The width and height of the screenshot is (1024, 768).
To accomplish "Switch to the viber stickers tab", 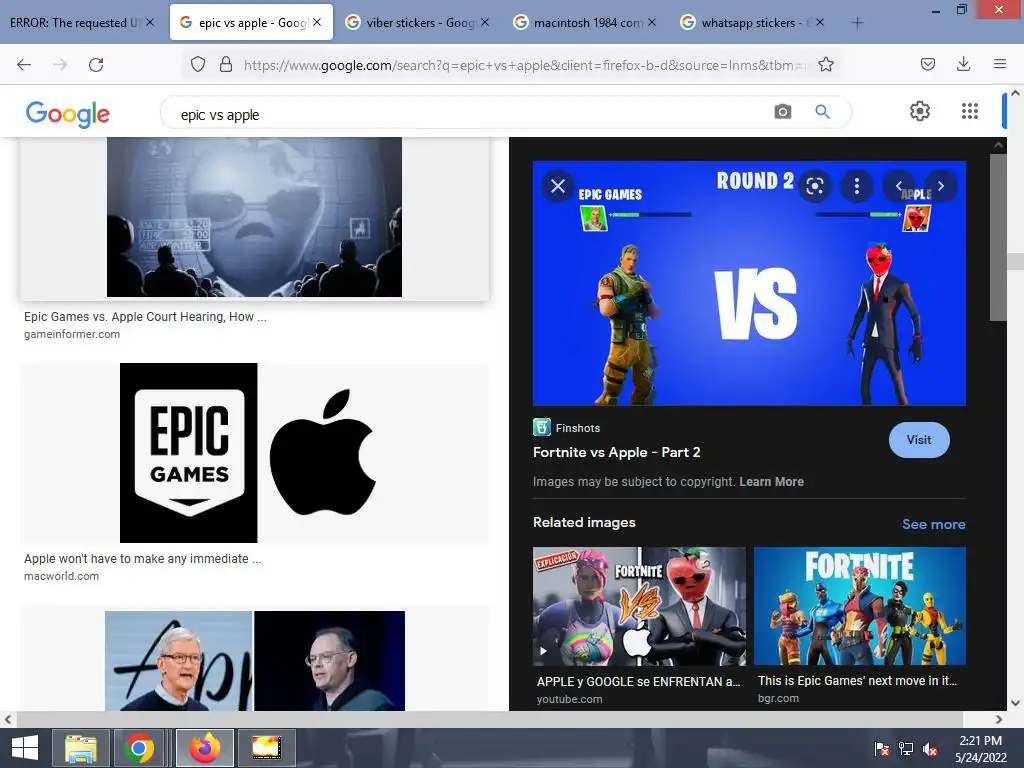I will tap(420, 23).
